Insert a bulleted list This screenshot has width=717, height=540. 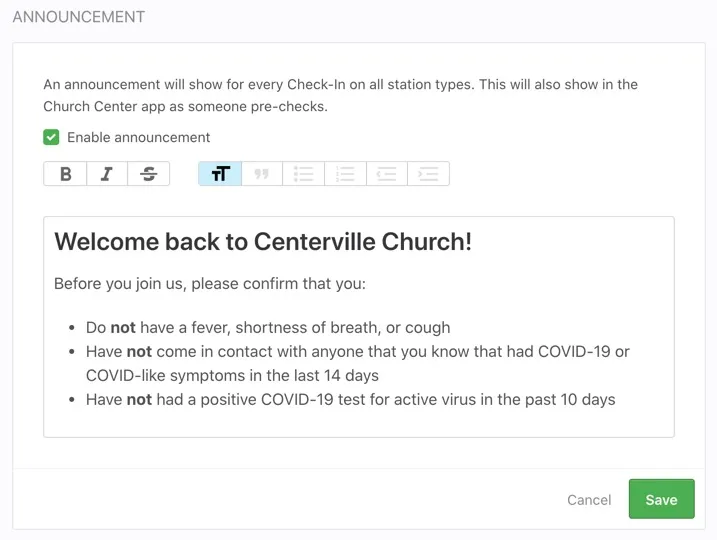coord(304,174)
